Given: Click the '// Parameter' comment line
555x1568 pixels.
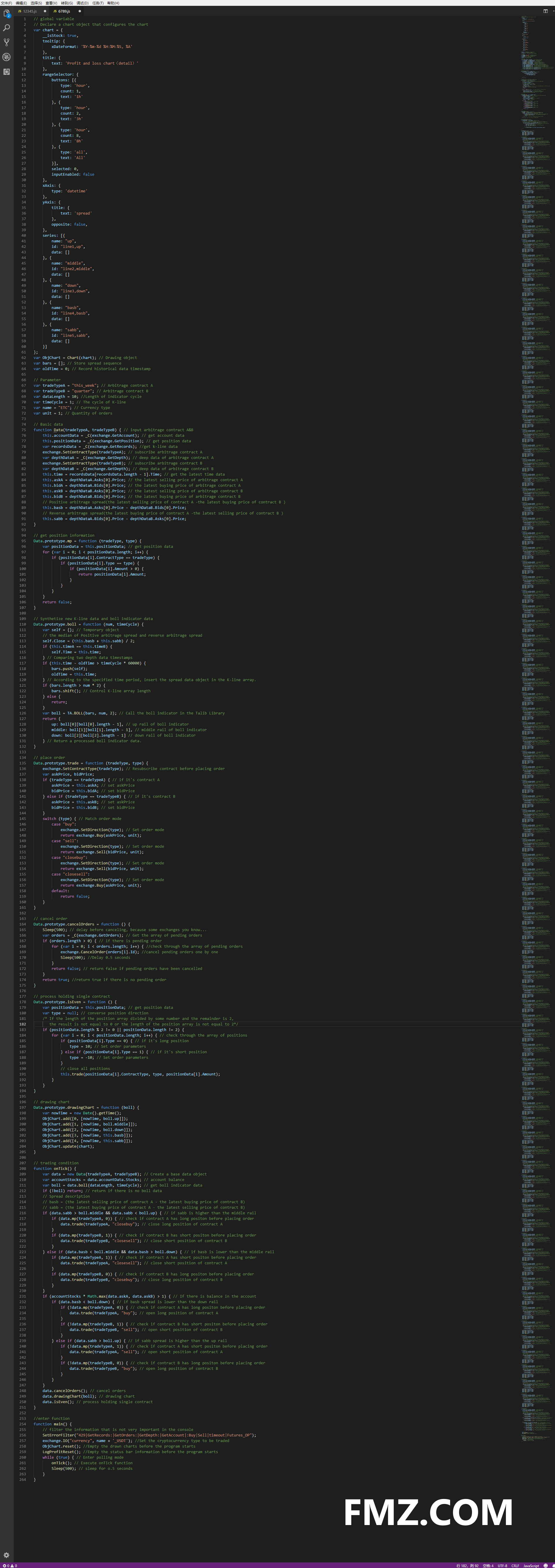Looking at the screenshot, I should click(x=47, y=380).
